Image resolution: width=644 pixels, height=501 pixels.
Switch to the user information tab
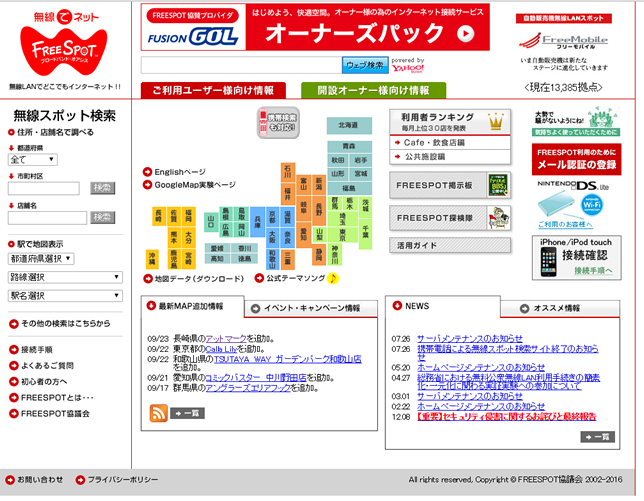coord(213,90)
